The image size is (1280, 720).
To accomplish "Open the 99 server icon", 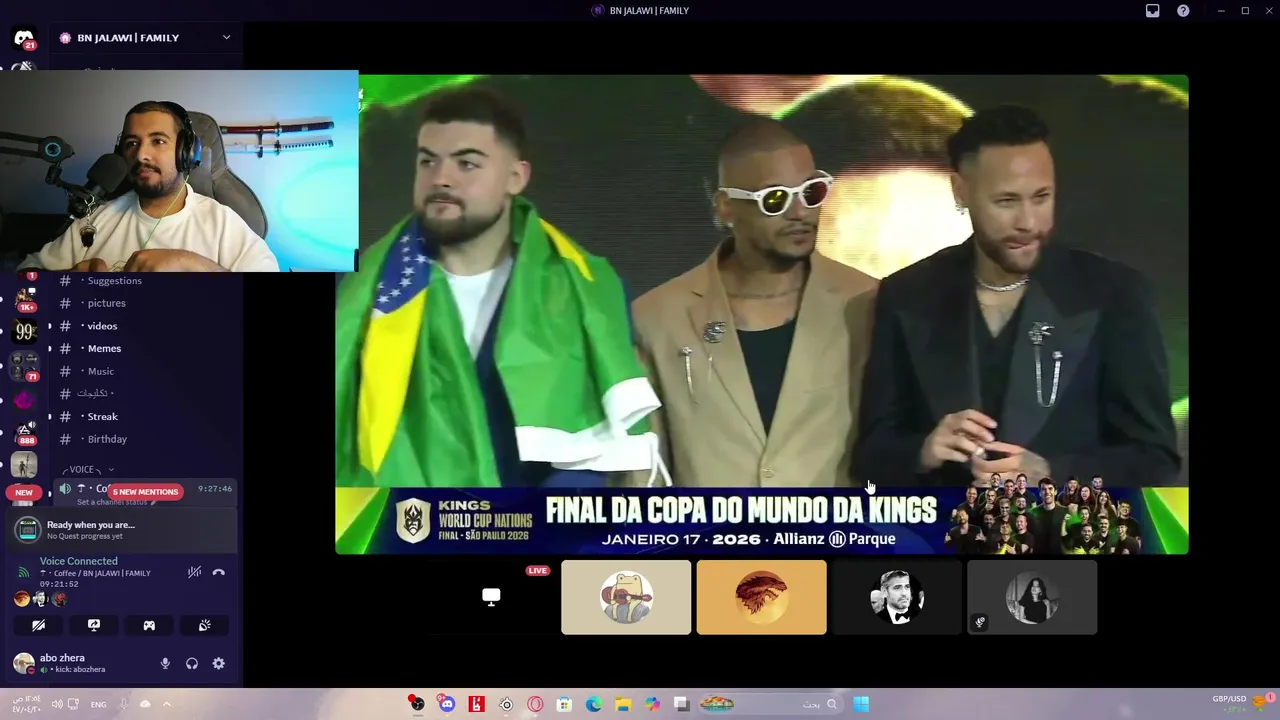I will coord(24,332).
